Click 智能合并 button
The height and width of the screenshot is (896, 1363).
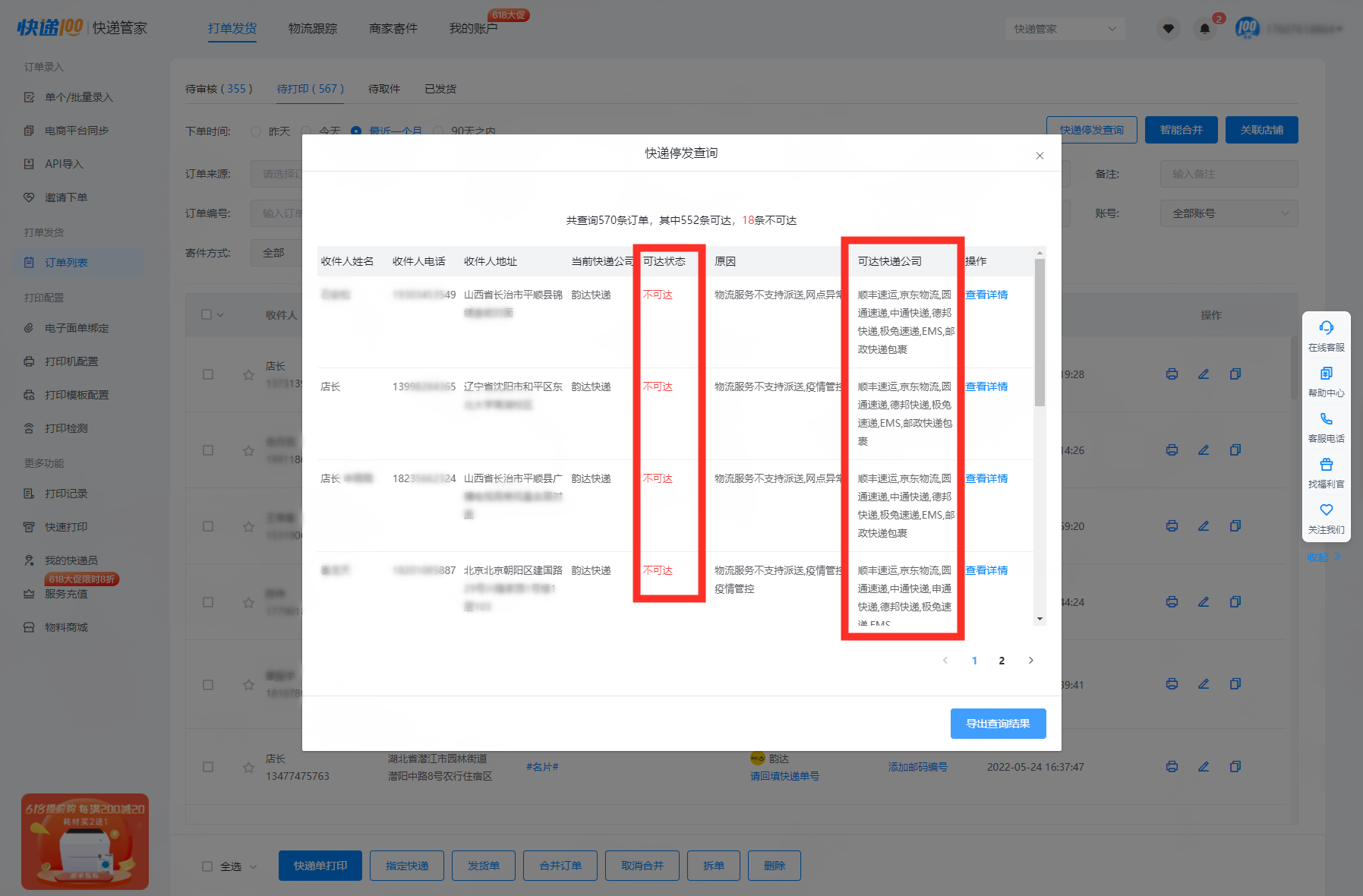pos(1181,130)
